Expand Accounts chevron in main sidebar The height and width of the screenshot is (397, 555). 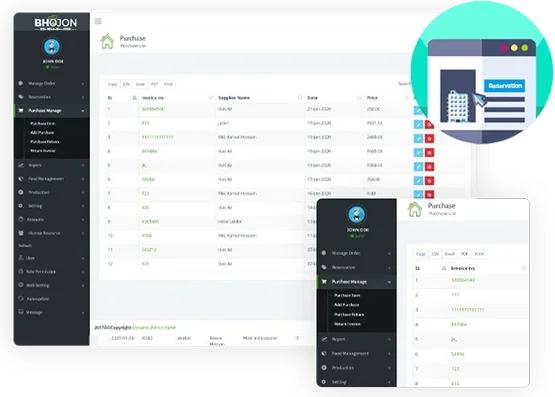(83, 219)
